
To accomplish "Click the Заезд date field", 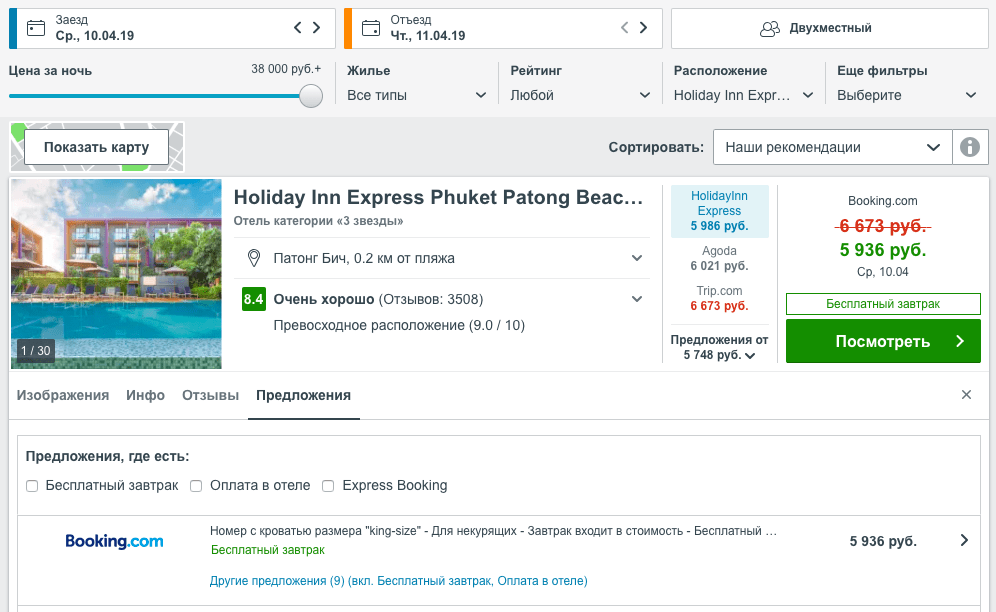I will [172, 28].
